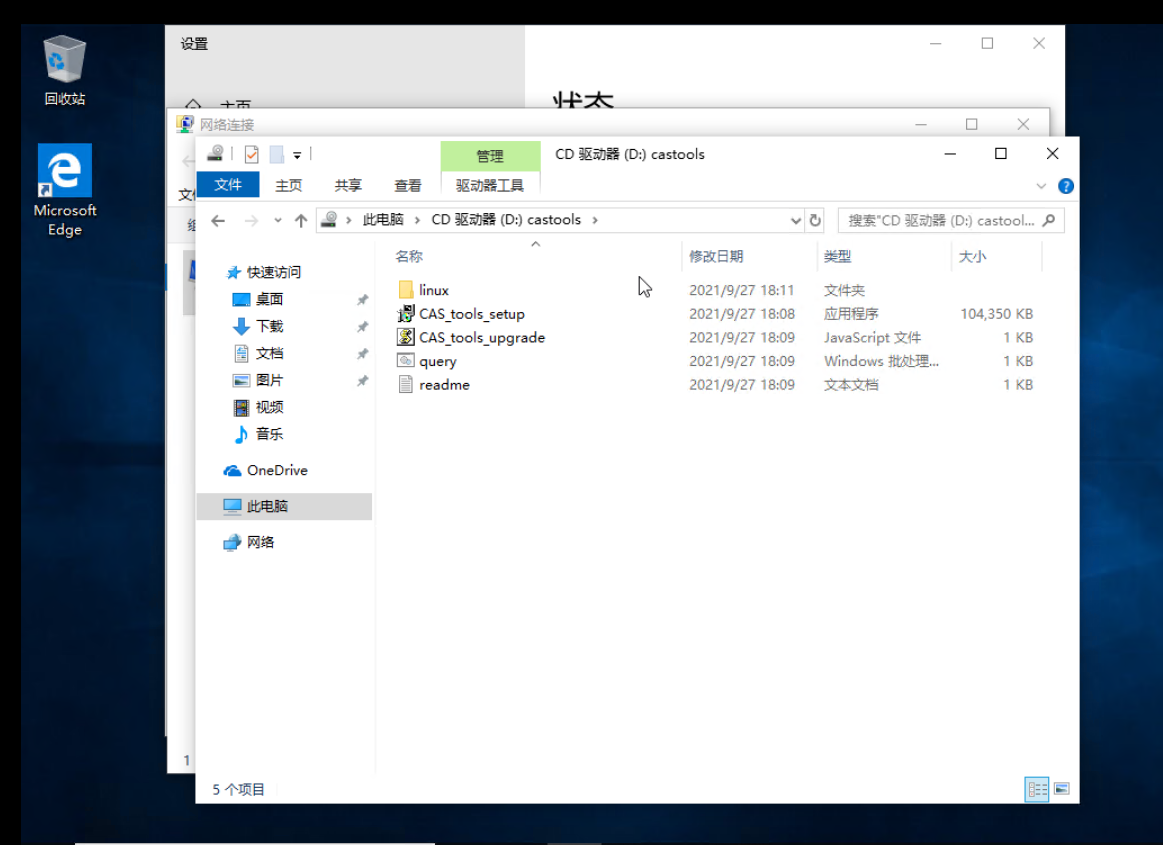Open the 文件 (File) ribbon tab
1163x845 pixels.
coord(228,185)
